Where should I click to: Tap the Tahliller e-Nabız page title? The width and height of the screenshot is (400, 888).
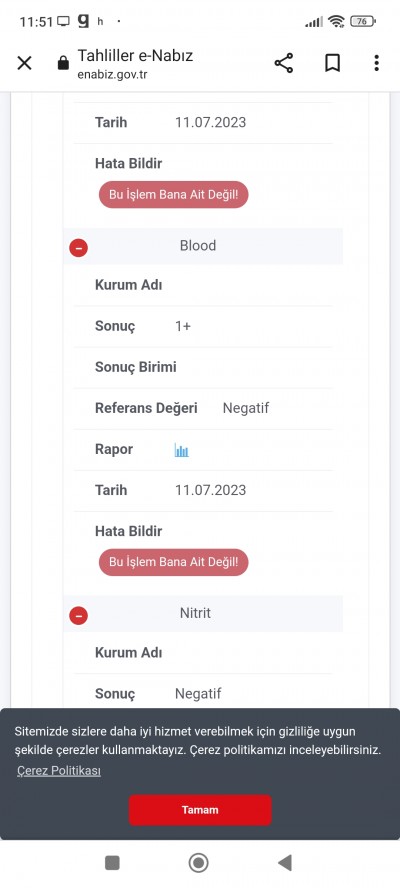click(135, 56)
